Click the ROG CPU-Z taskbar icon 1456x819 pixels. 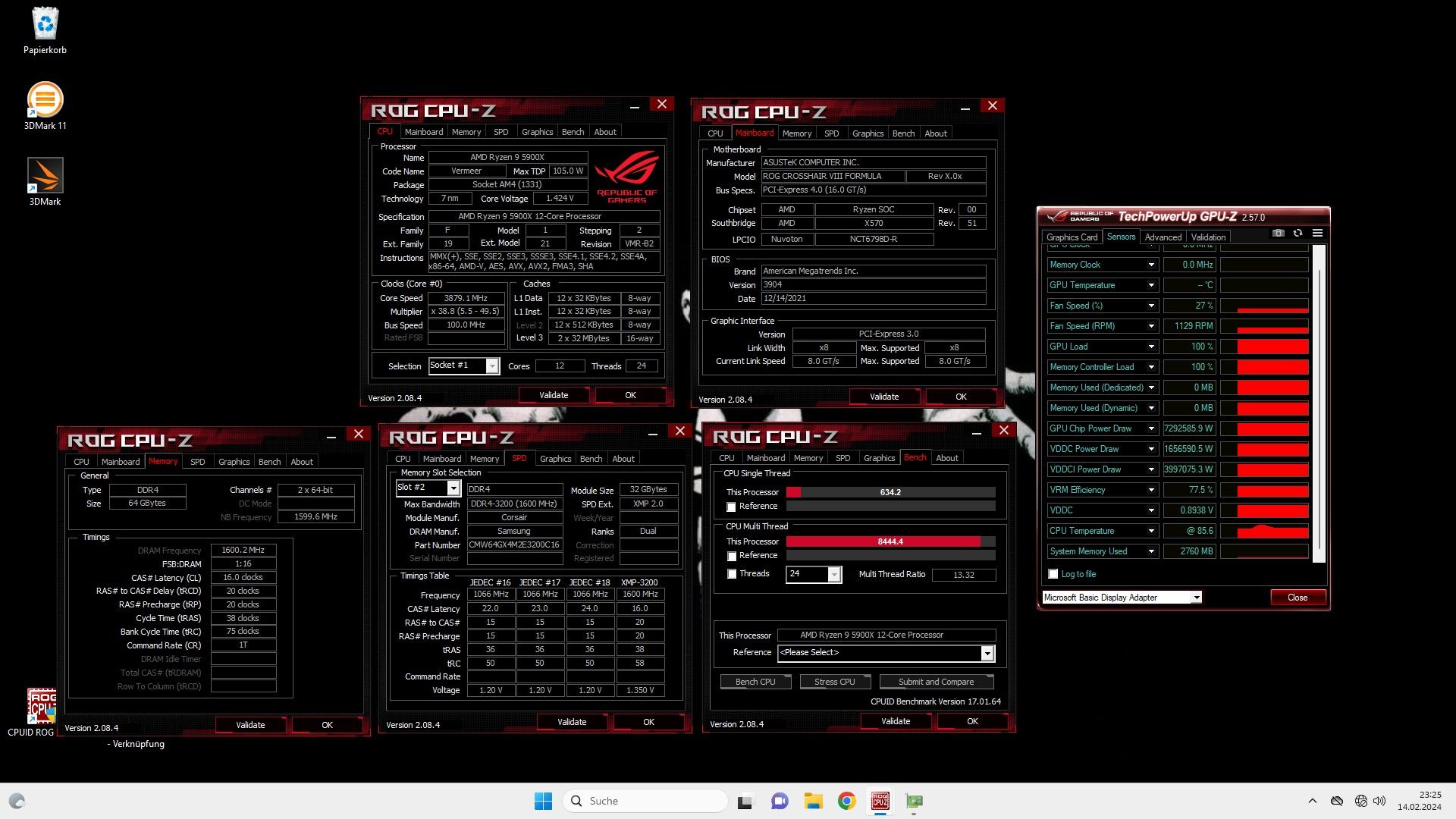click(x=880, y=801)
